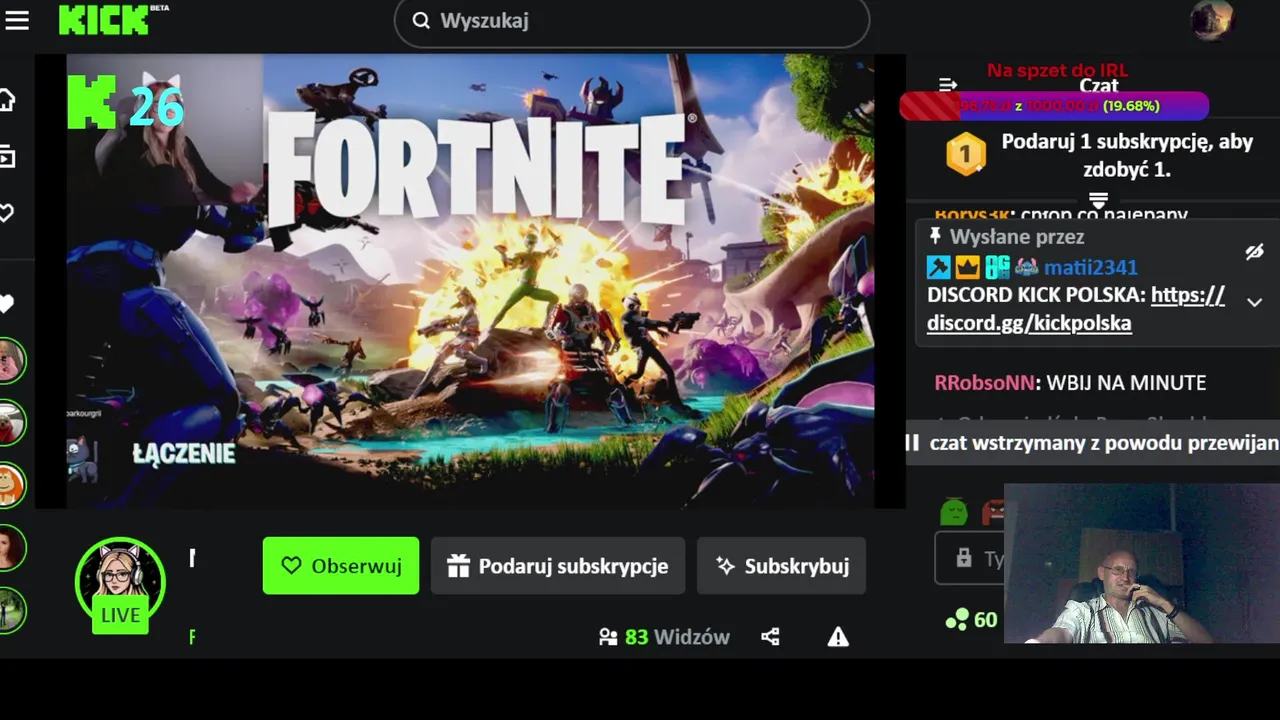This screenshot has width=1280, height=720.
Task: Click the Podaruj subskrypcje button
Action: pyautogui.click(x=558, y=566)
